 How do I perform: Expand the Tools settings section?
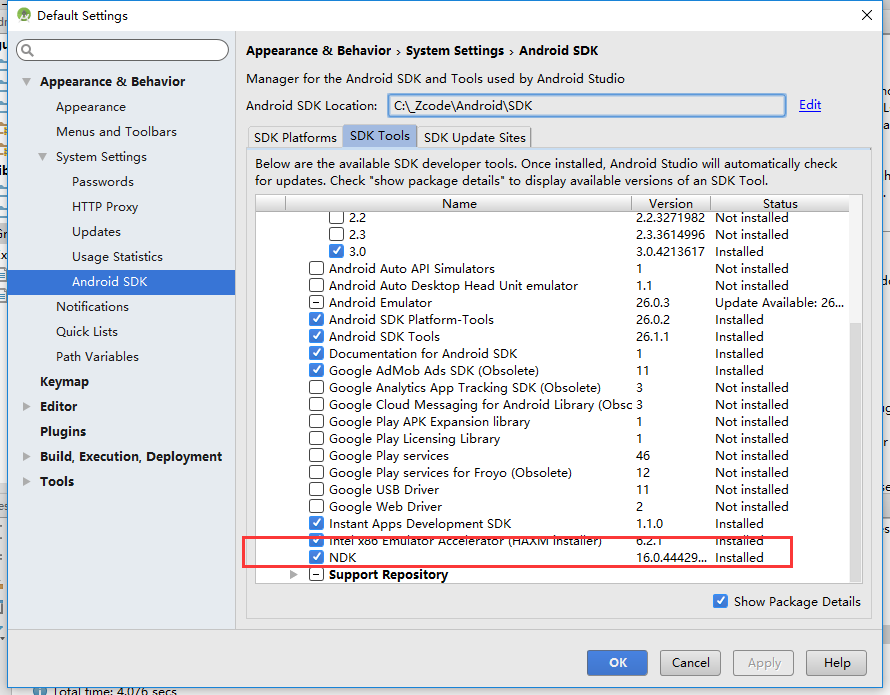coord(26,482)
